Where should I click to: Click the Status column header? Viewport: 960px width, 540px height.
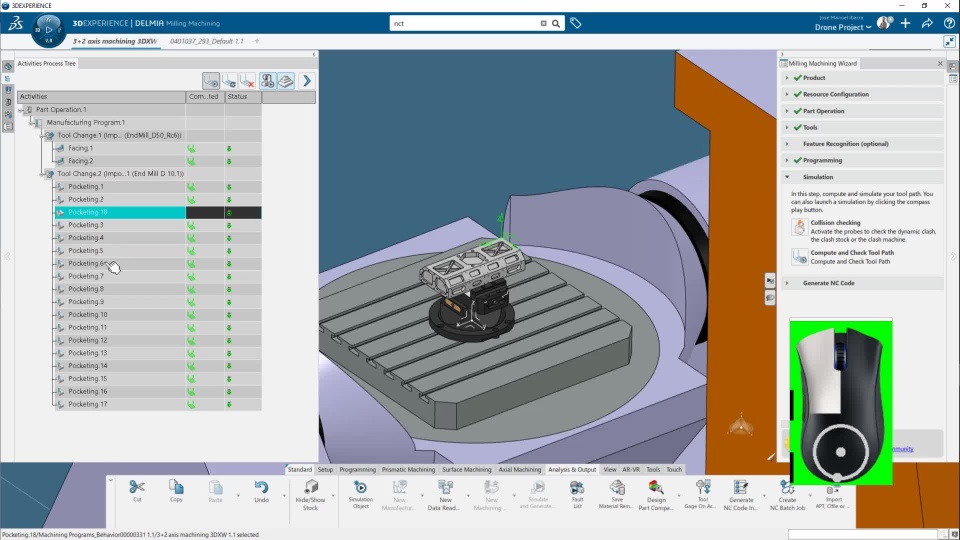(x=242, y=97)
